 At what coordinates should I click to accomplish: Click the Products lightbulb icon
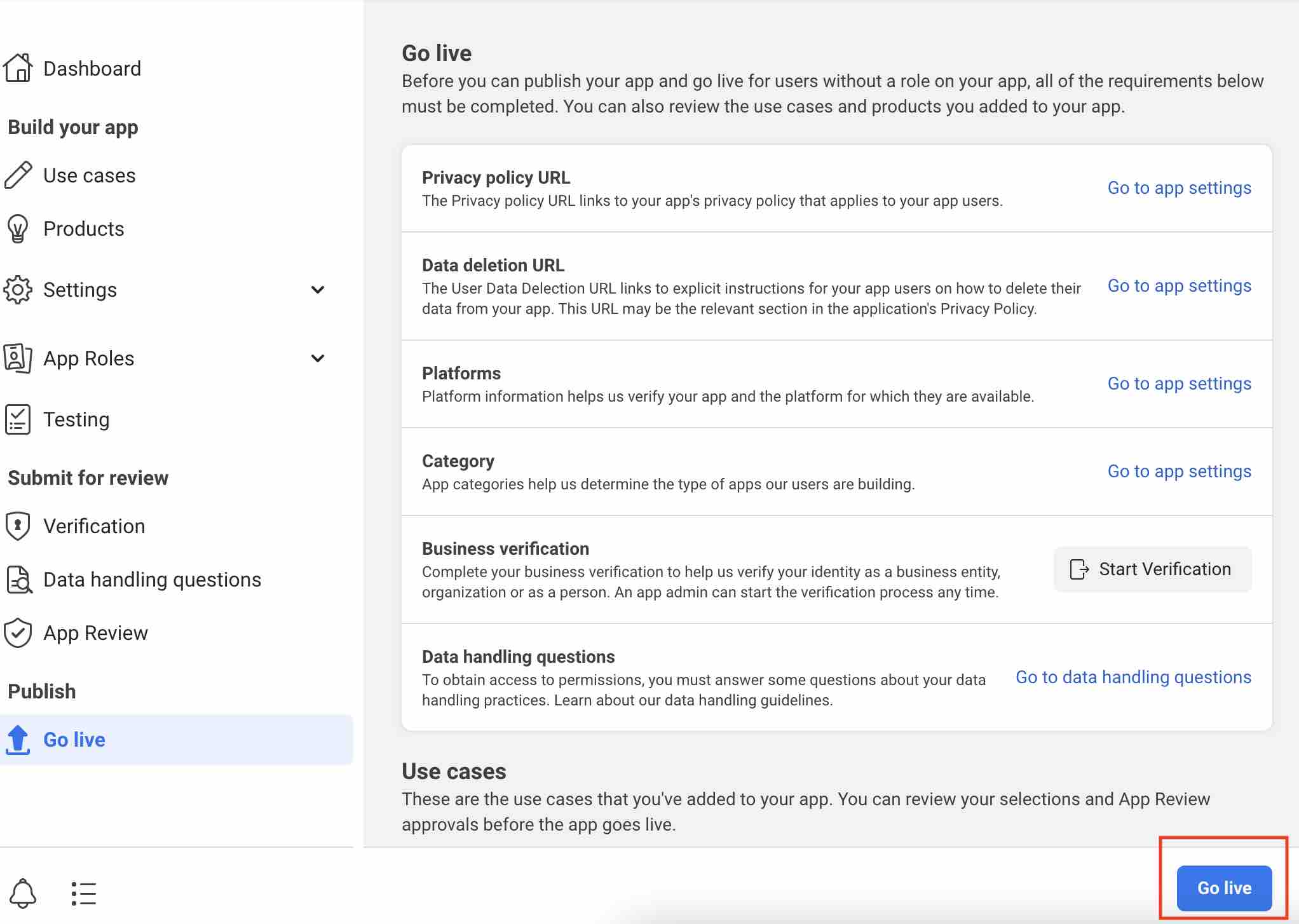pyautogui.click(x=18, y=229)
